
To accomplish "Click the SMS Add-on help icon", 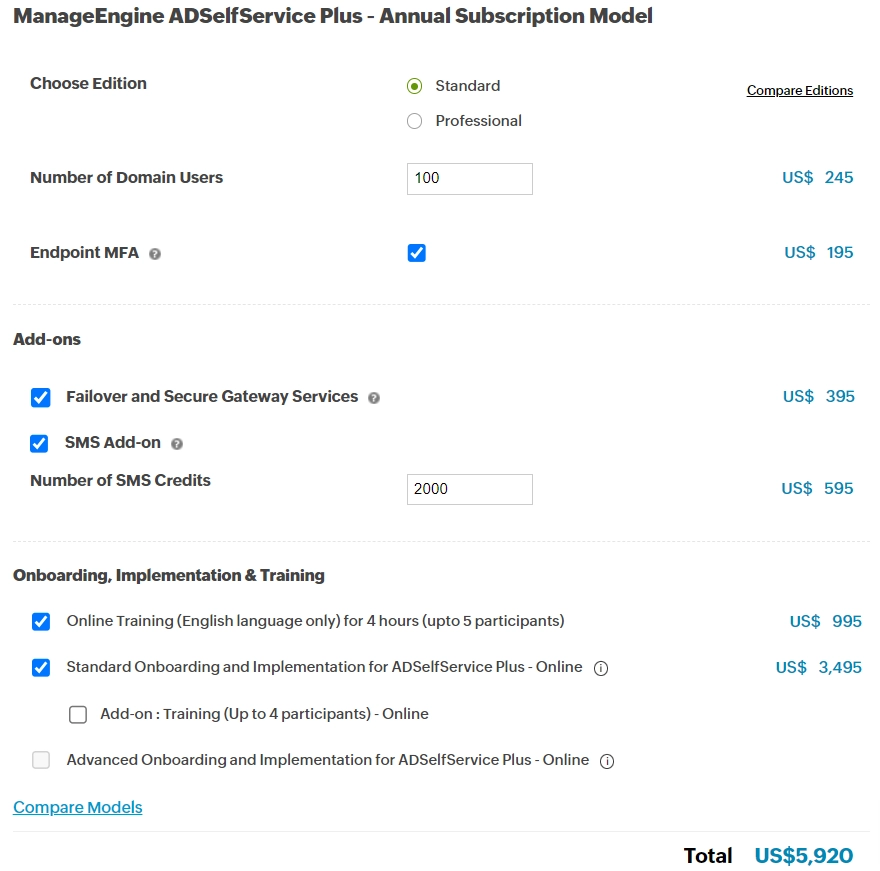I will click(177, 444).
